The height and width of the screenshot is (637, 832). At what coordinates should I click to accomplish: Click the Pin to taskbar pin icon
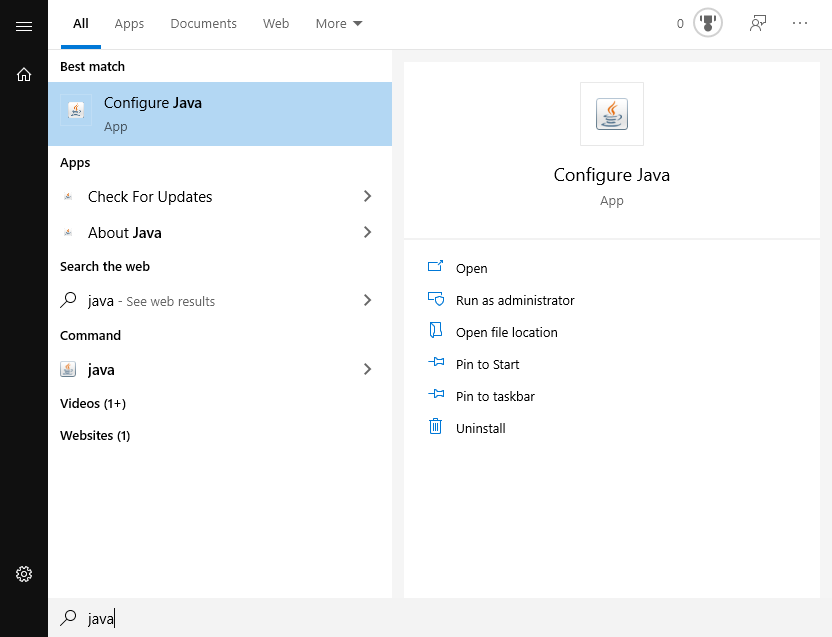point(436,394)
